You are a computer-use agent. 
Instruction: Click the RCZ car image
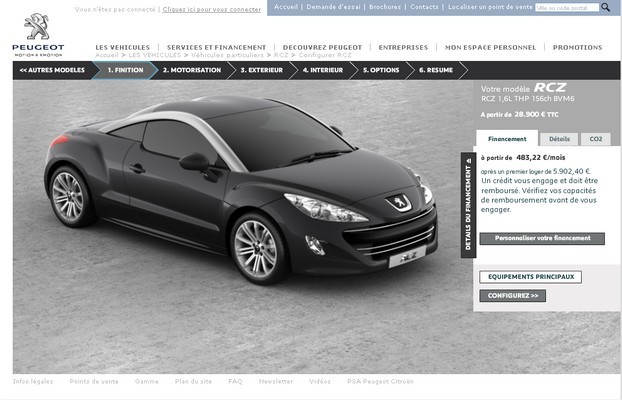tap(241, 188)
